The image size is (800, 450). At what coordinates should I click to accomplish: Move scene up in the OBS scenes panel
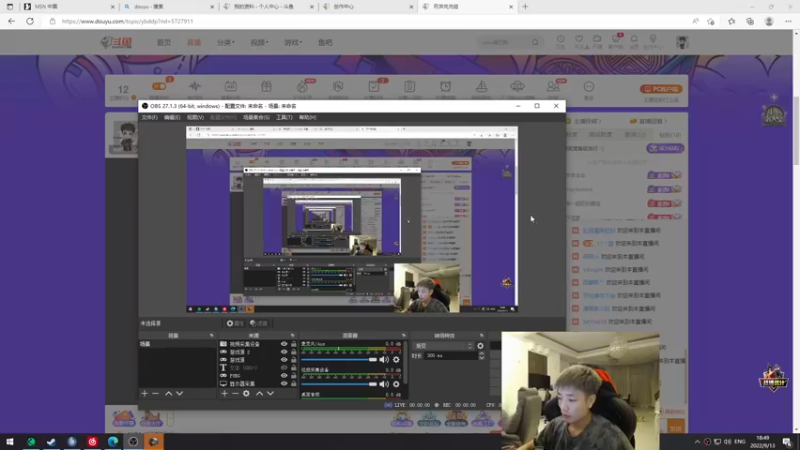[168, 393]
